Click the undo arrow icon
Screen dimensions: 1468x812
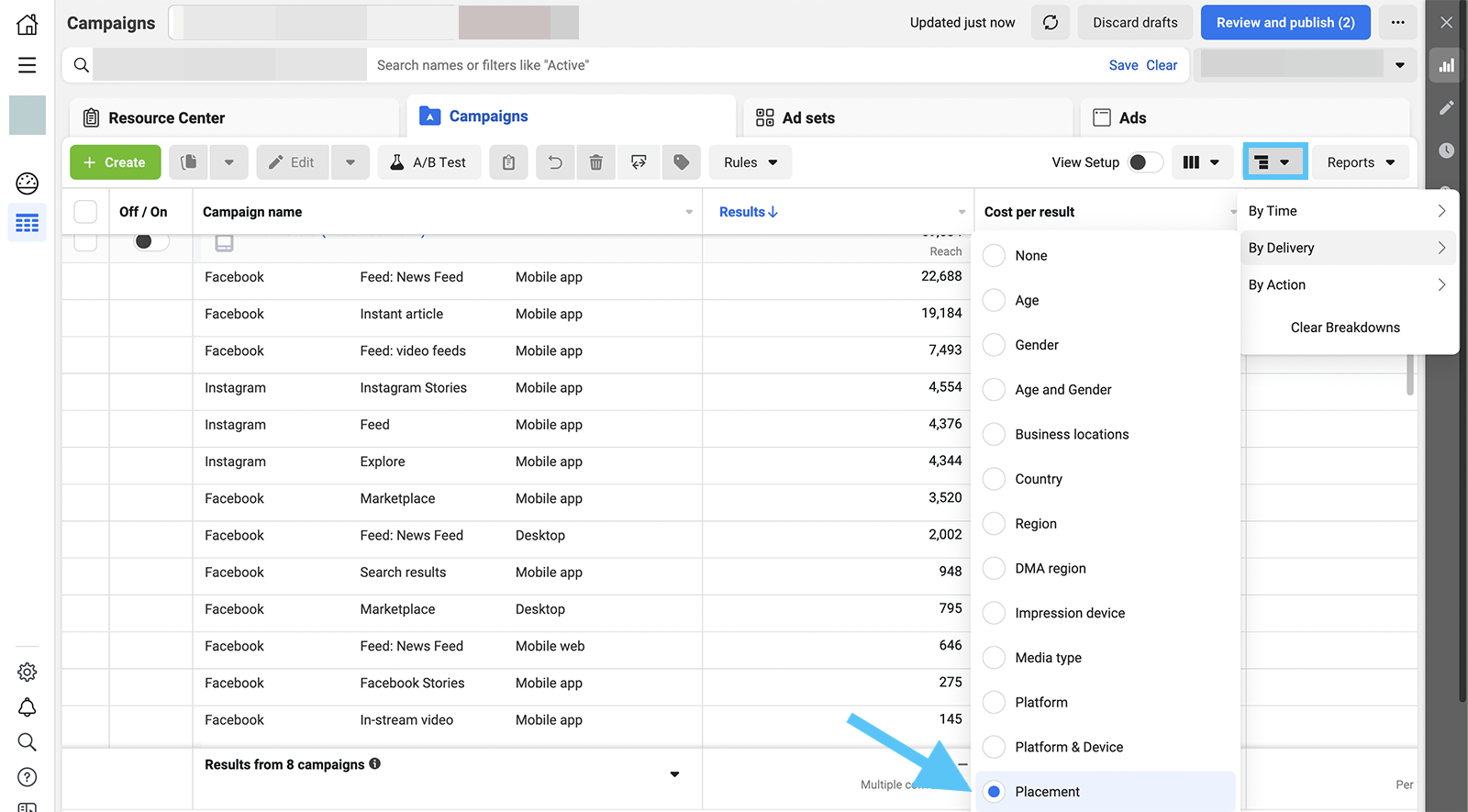point(555,162)
